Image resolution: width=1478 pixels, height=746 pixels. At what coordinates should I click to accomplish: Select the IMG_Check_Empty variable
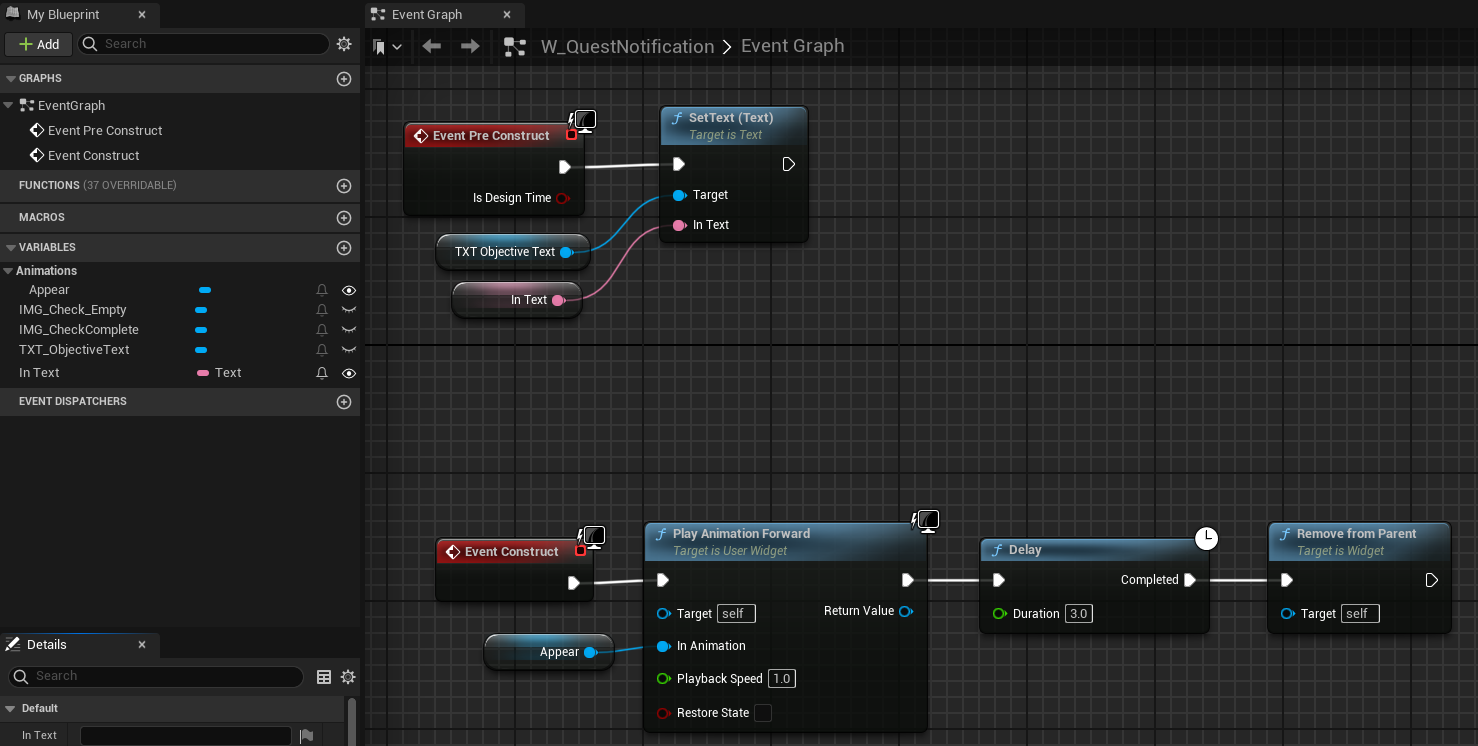point(73,310)
